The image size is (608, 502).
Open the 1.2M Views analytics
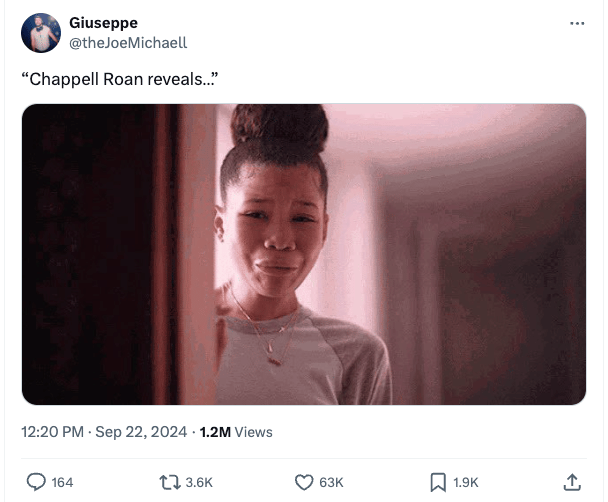[x=236, y=432]
